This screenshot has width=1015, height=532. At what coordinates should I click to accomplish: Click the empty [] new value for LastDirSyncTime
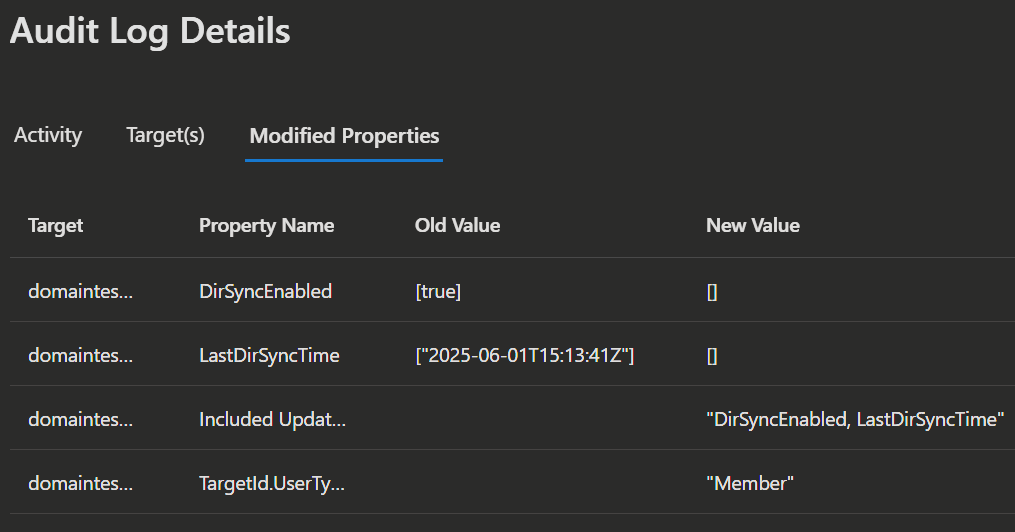coord(712,355)
